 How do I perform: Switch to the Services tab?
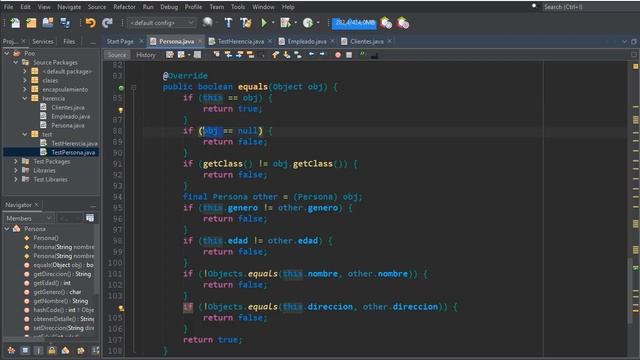(43, 41)
